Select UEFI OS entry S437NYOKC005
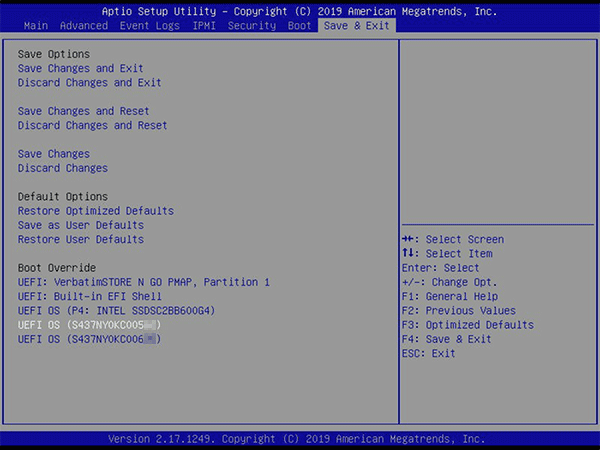 pyautogui.click(x=90, y=326)
